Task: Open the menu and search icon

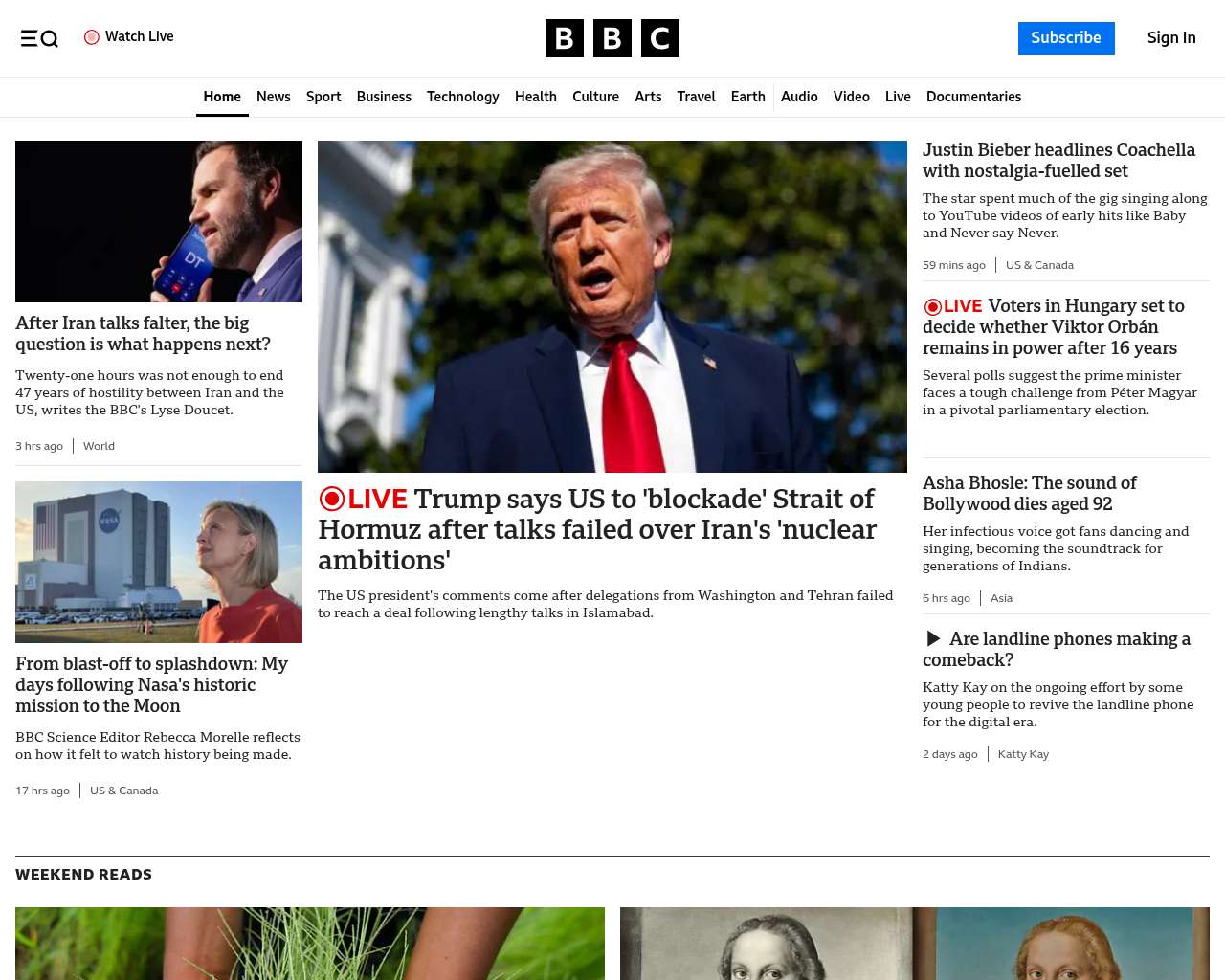Action: [39, 38]
